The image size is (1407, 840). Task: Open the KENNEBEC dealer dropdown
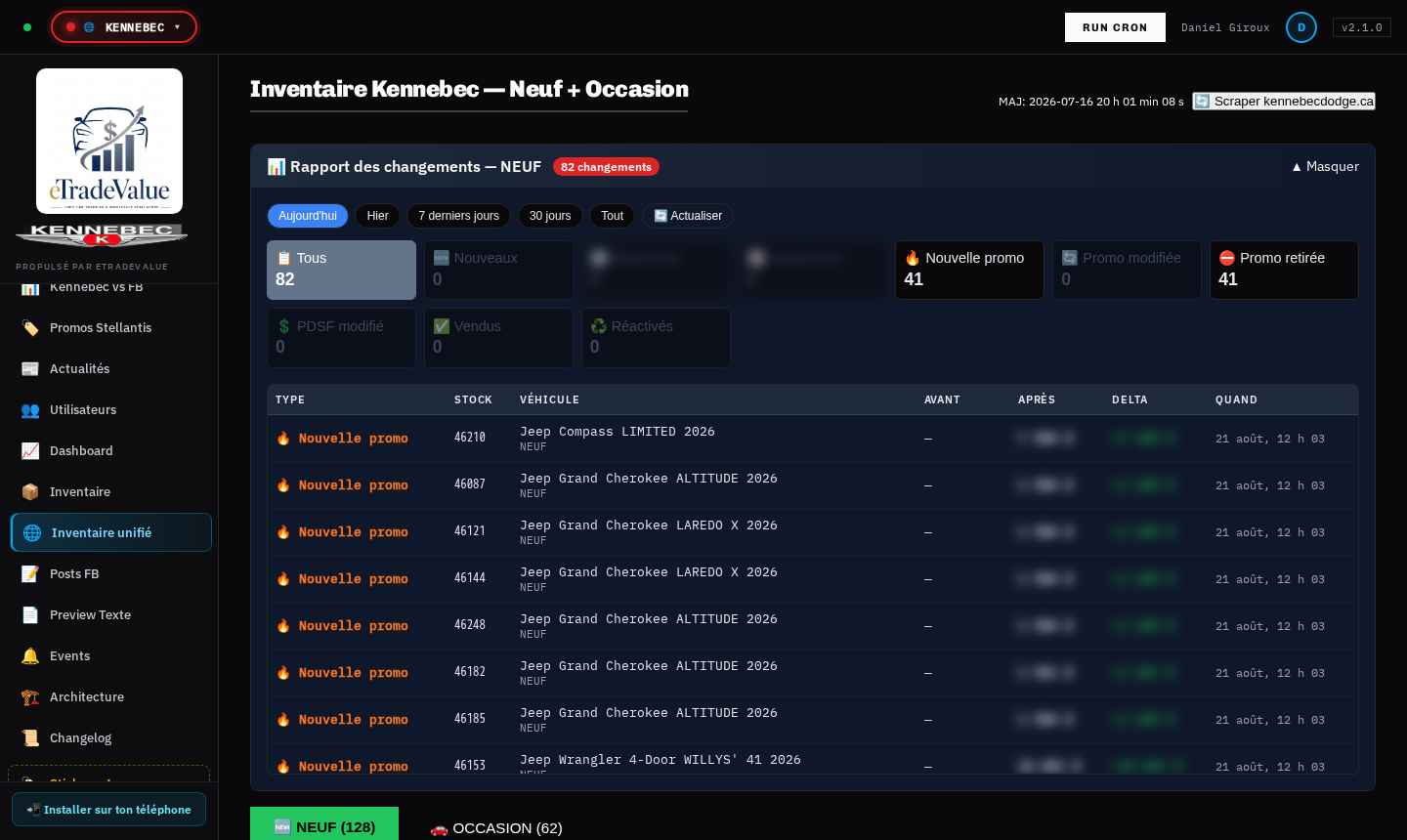pos(124,27)
